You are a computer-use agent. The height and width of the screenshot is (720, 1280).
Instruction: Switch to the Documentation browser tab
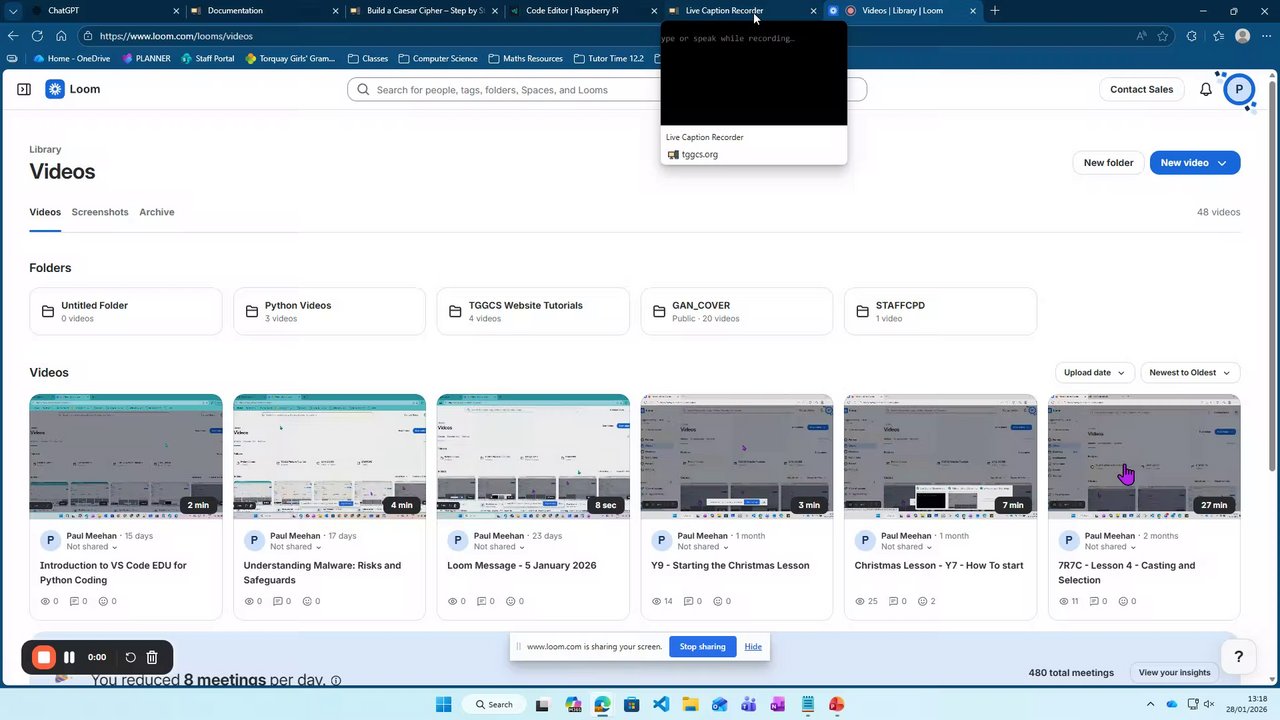(x=266, y=11)
